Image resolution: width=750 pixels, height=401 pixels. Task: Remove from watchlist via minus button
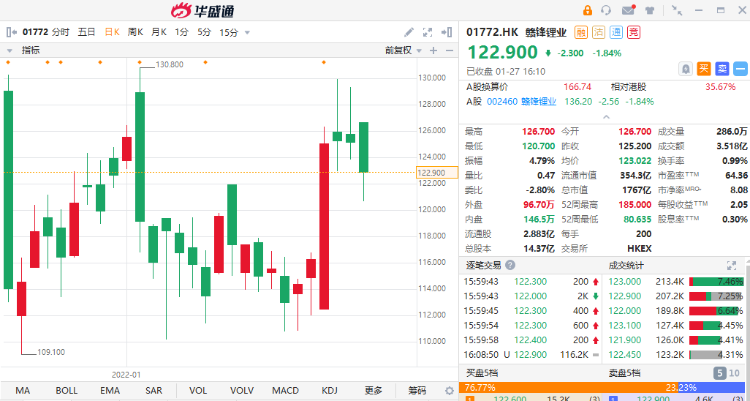coord(740,69)
